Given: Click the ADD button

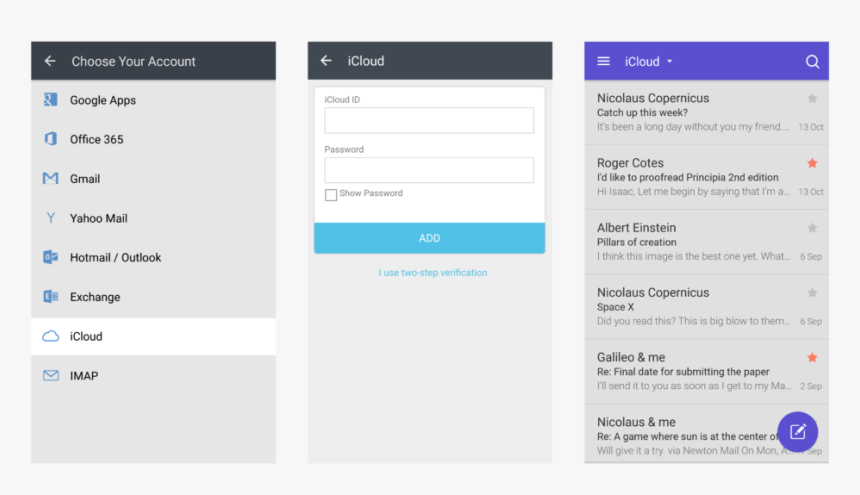Looking at the screenshot, I should [x=429, y=238].
